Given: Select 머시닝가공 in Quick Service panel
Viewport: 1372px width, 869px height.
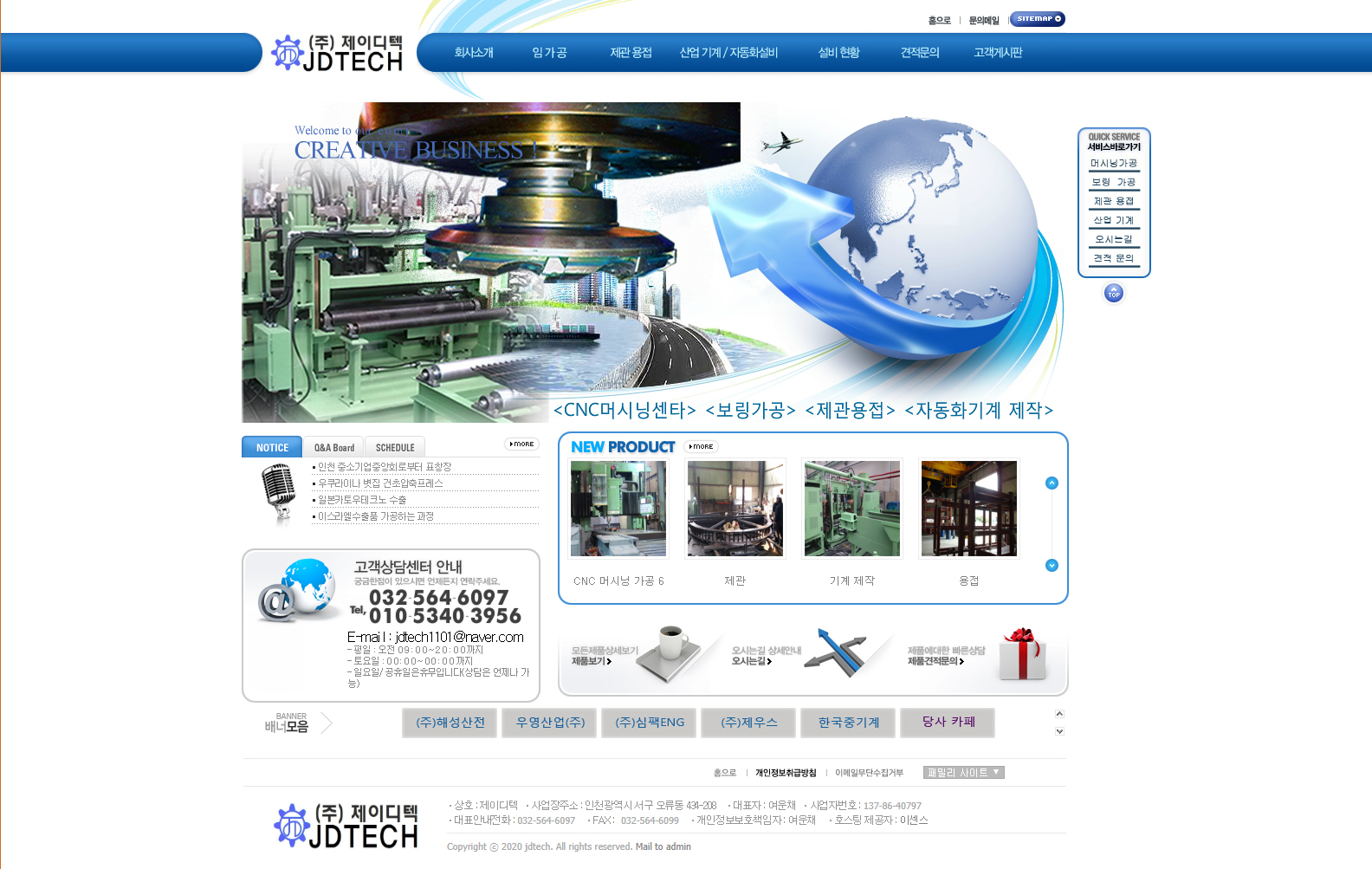Looking at the screenshot, I should tap(1114, 164).
